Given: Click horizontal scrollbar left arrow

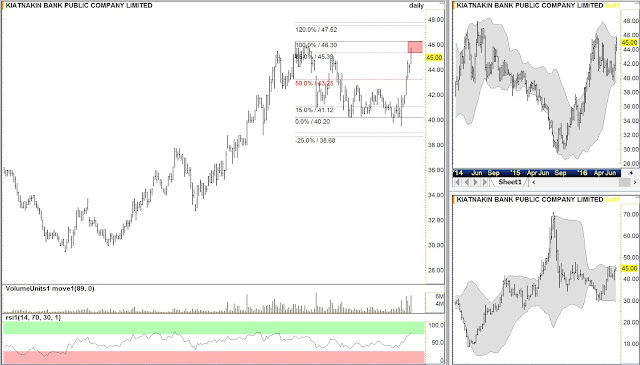Looking at the screenshot, I should click(x=533, y=182).
